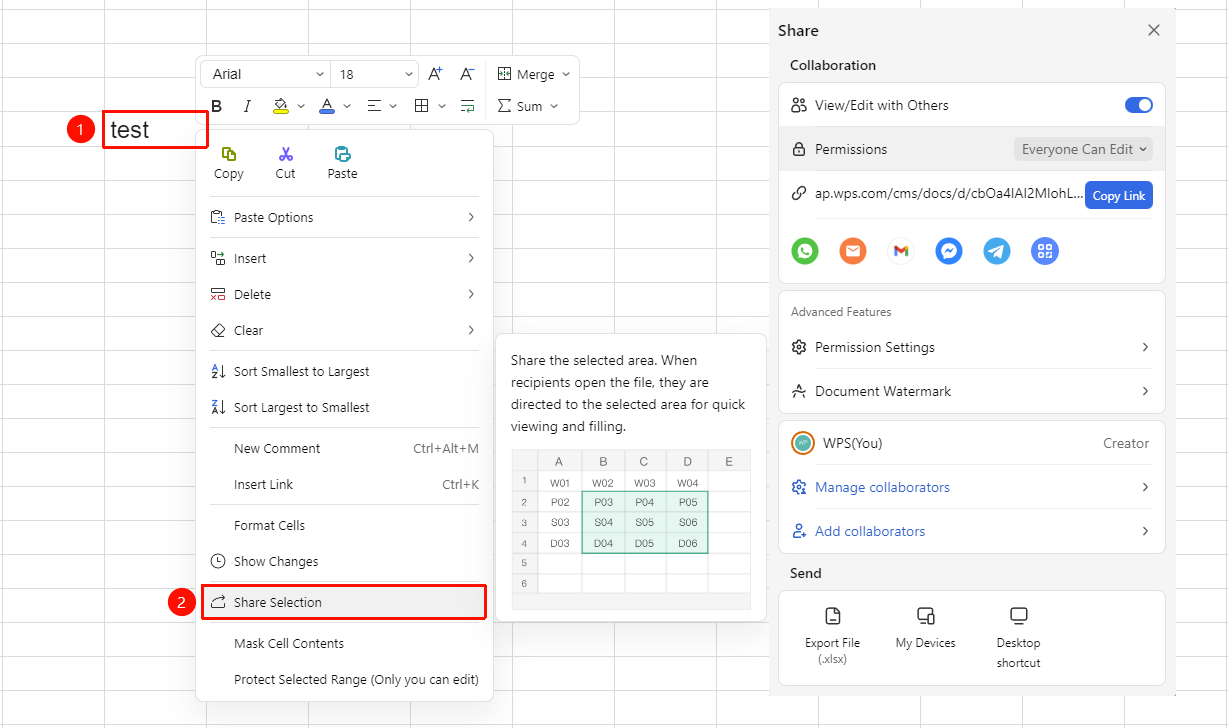
Task: Click the Paste clipboard icon
Action: (x=342, y=154)
